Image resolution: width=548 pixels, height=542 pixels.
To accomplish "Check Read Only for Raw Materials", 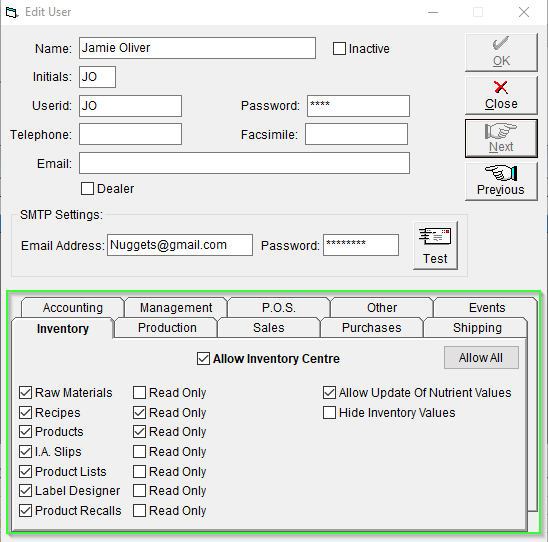I will (x=139, y=392).
